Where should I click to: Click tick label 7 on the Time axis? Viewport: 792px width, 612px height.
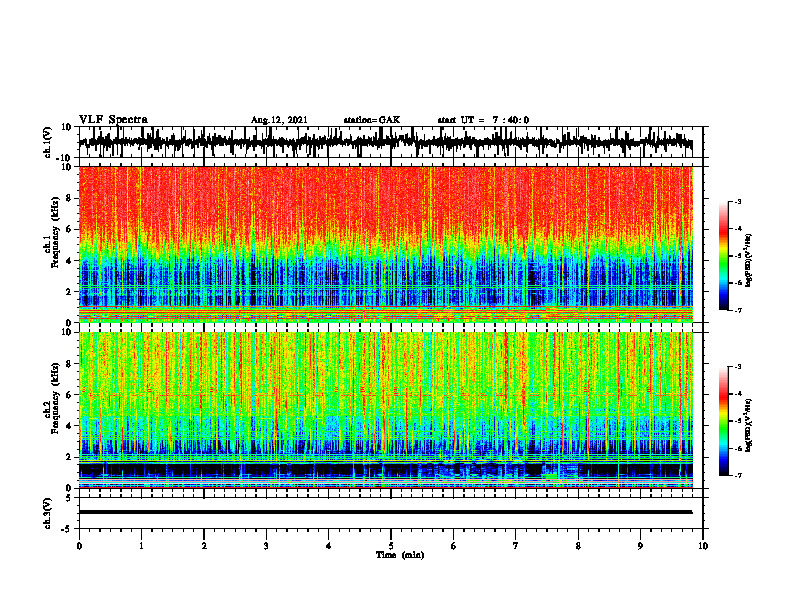(x=516, y=546)
